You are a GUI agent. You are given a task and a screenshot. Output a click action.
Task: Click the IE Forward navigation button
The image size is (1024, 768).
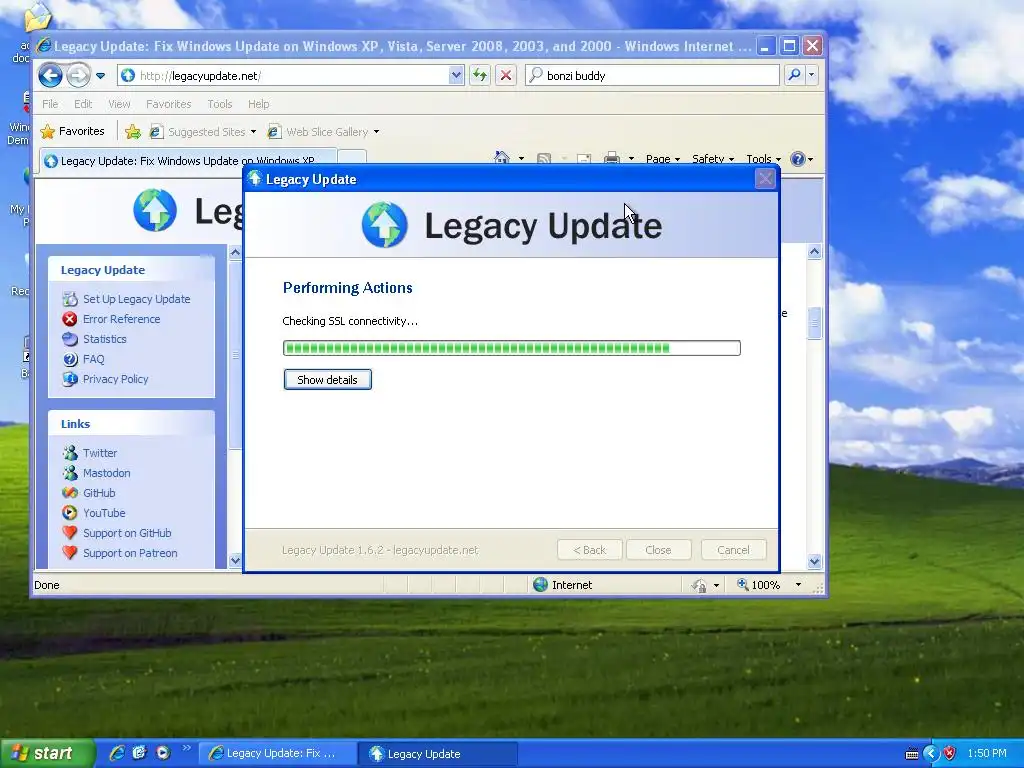coord(78,76)
